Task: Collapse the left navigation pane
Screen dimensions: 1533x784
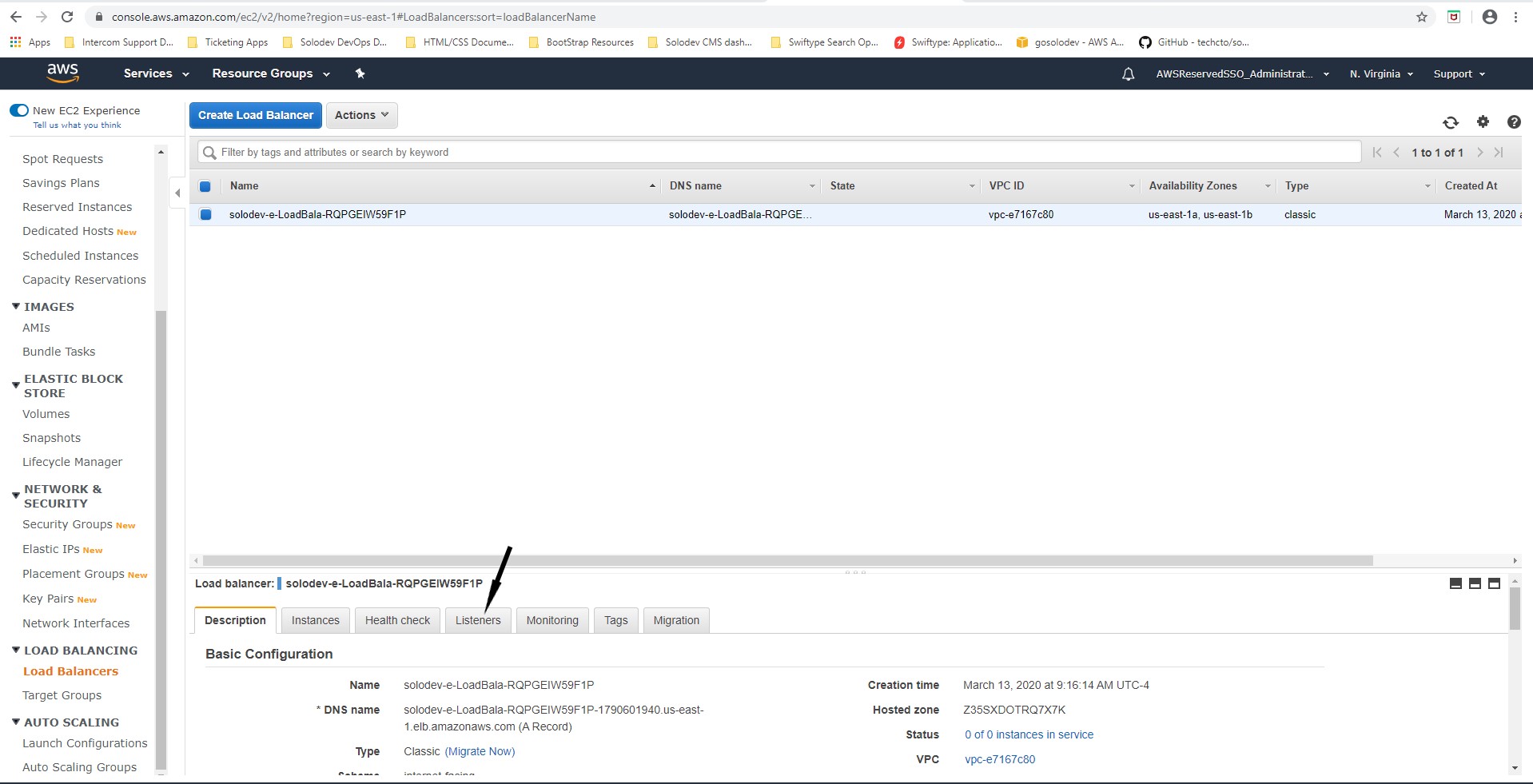Action: click(x=177, y=193)
